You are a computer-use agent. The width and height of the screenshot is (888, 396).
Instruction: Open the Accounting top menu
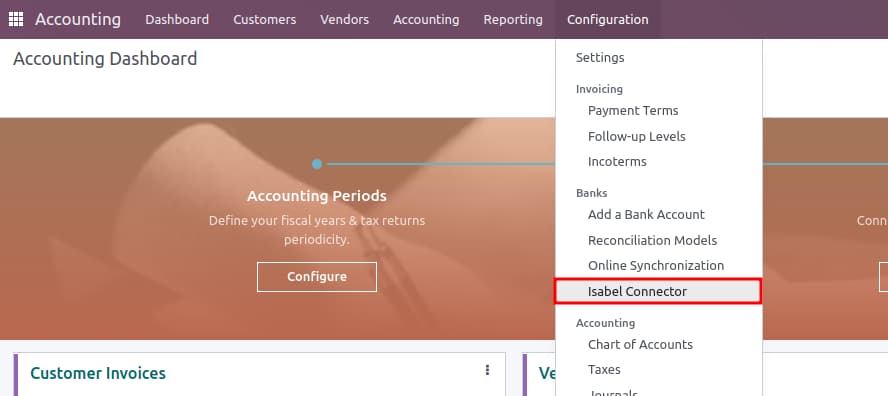[426, 19]
